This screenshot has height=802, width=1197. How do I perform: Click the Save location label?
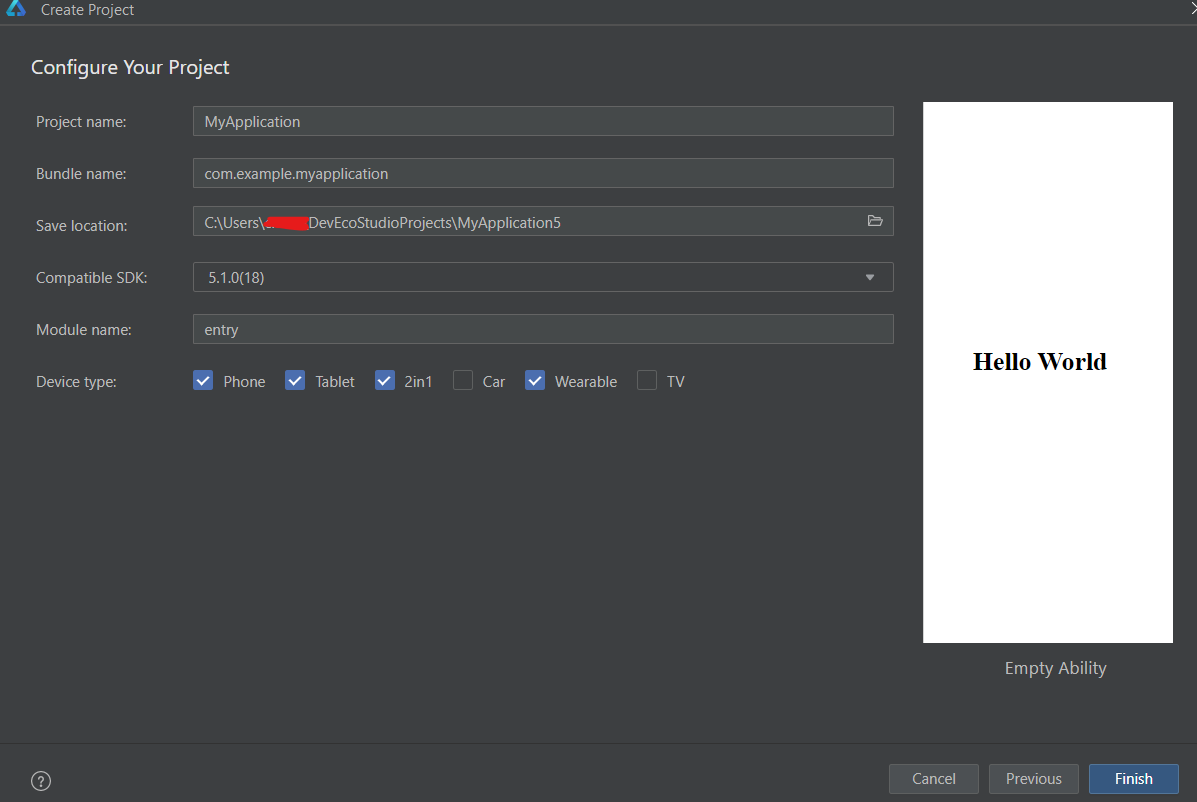(82, 226)
